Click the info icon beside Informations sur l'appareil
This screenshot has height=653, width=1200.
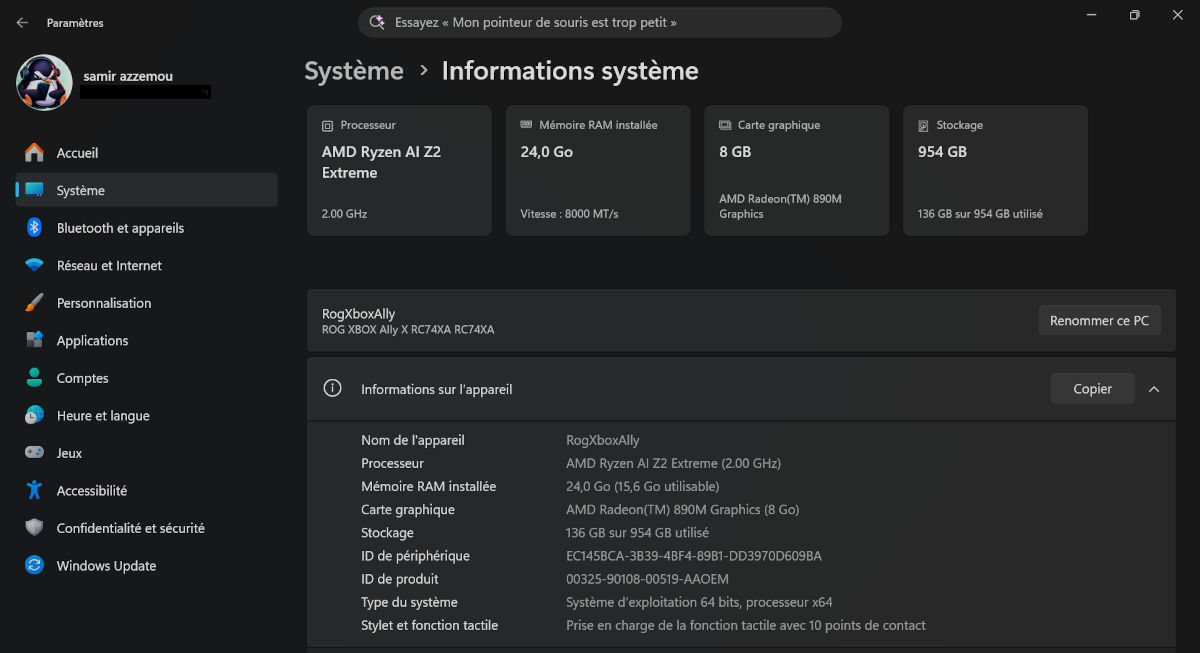coord(333,388)
